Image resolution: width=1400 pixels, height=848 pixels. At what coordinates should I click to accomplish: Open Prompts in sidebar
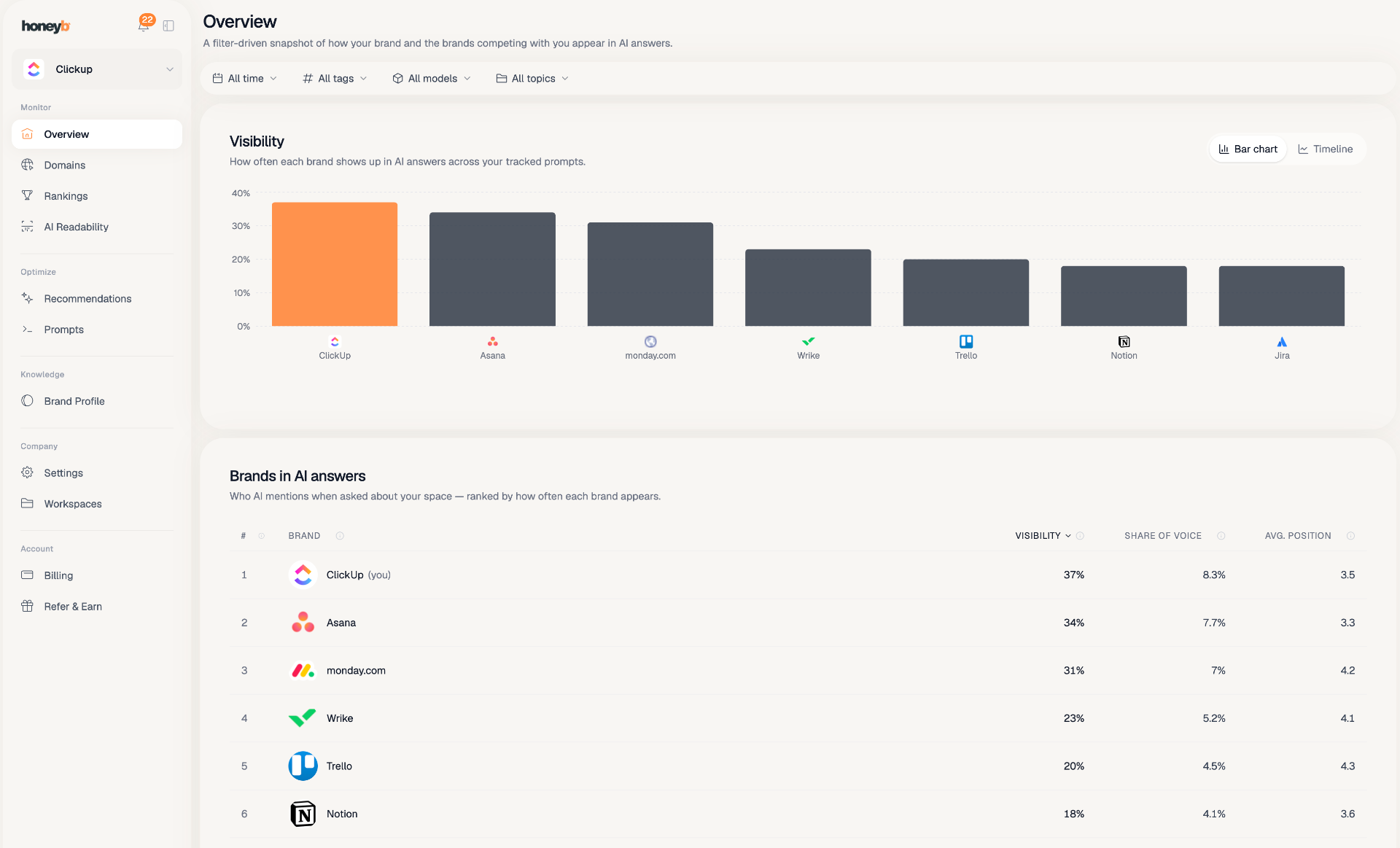97,330
